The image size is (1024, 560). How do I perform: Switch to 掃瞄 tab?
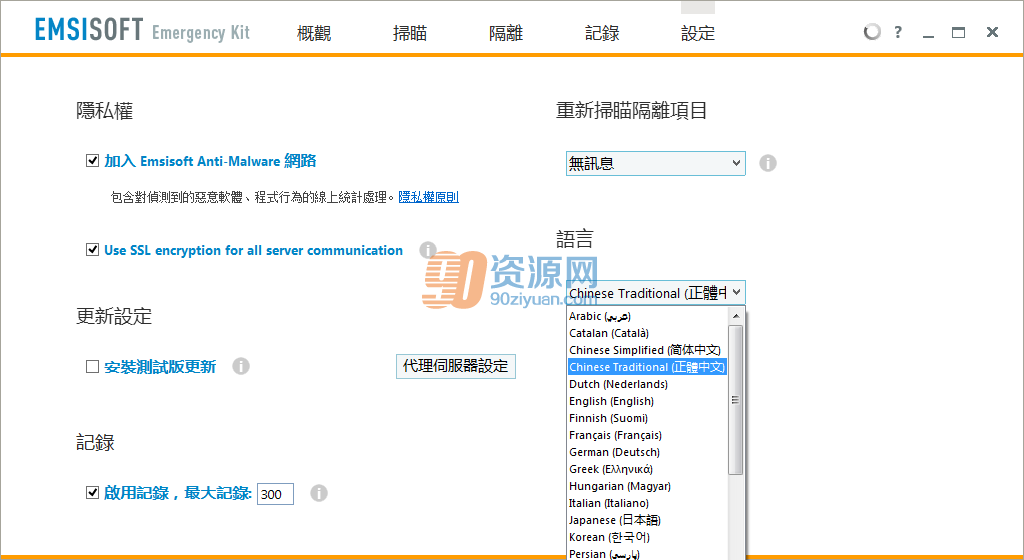[x=410, y=33]
